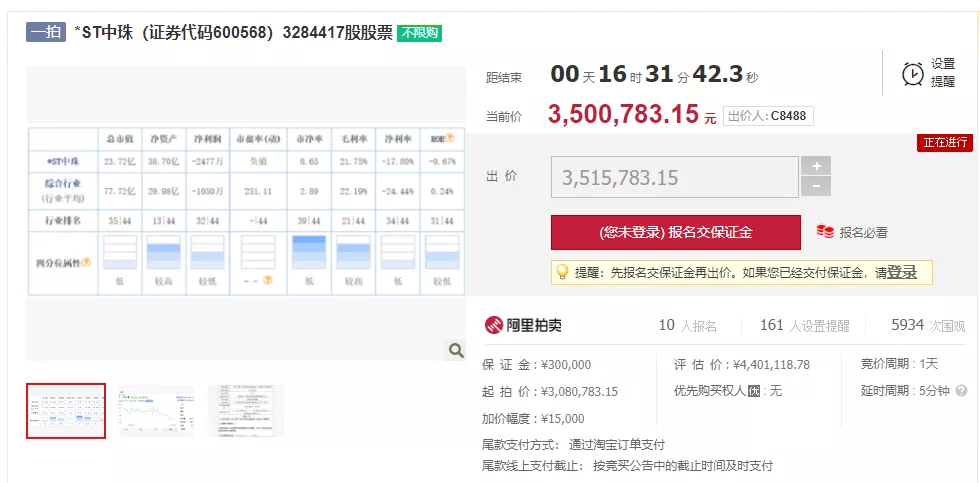The height and width of the screenshot is (483, 980).
Task: Click 报名交保证金 red button
Action: click(676, 232)
